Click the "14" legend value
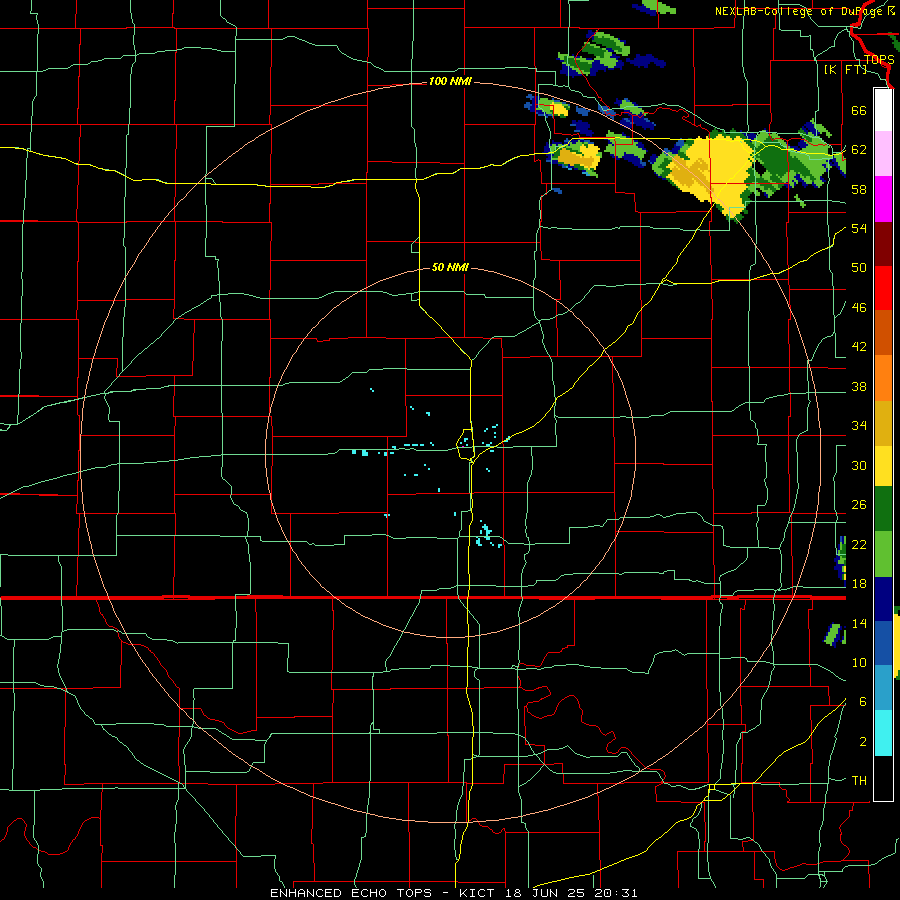 coord(859,623)
